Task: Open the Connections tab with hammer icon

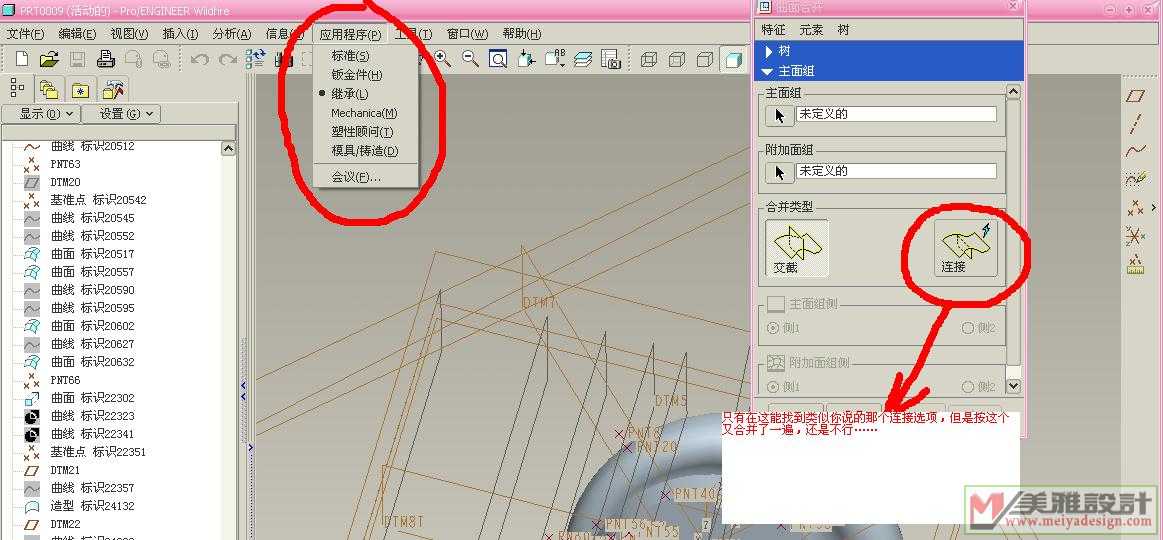Action: tap(113, 90)
